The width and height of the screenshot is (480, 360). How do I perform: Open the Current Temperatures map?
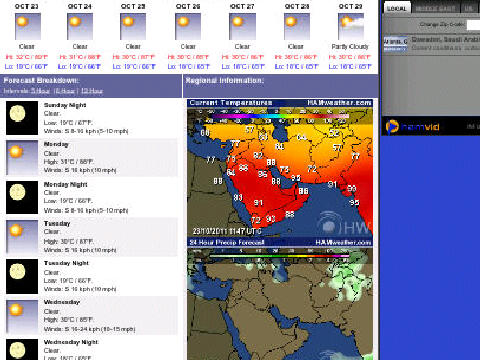(x=280, y=168)
